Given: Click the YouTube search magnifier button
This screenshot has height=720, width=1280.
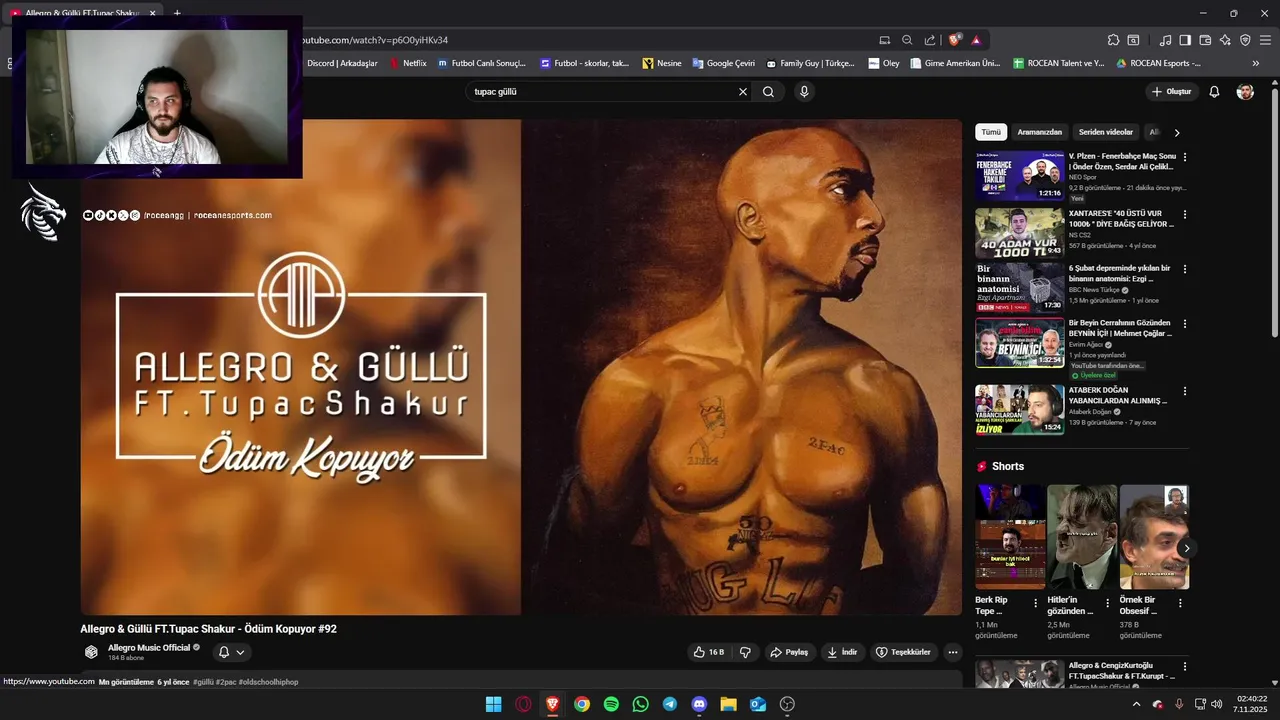Looking at the screenshot, I should pyautogui.click(x=768, y=91).
